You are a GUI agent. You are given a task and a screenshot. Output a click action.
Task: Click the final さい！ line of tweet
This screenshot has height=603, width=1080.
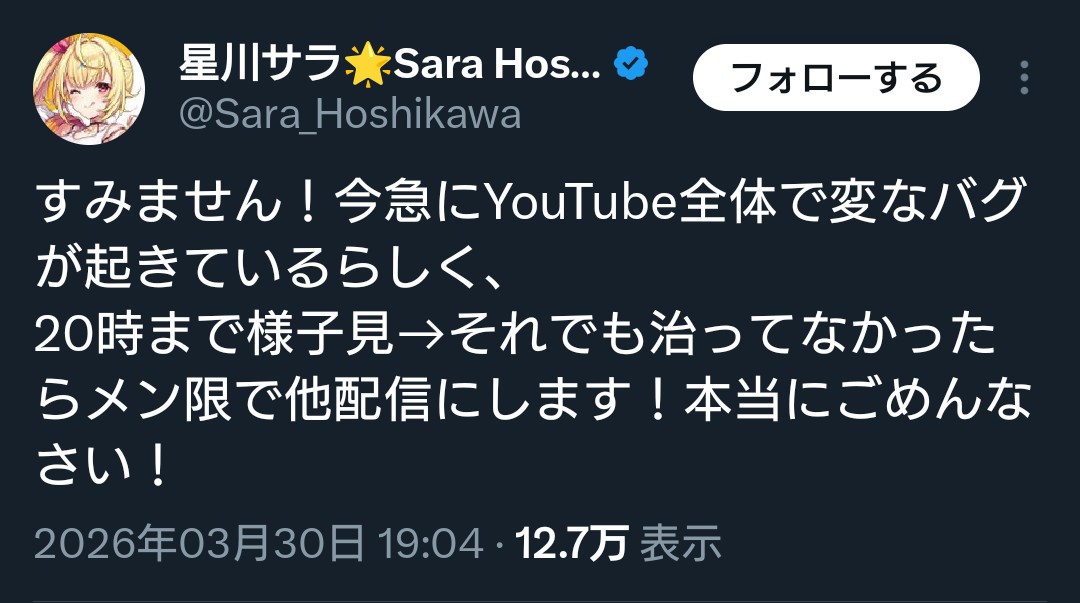pos(101,467)
